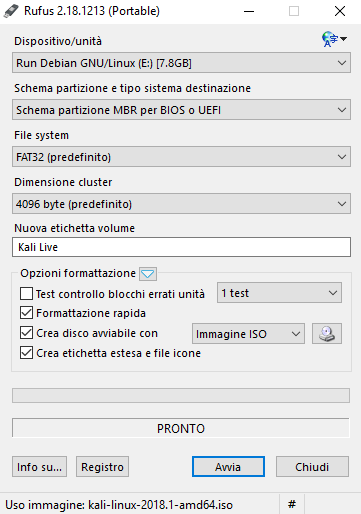361x514 pixels.
Task: Close the Rufus window with X
Action: tap(340, 11)
